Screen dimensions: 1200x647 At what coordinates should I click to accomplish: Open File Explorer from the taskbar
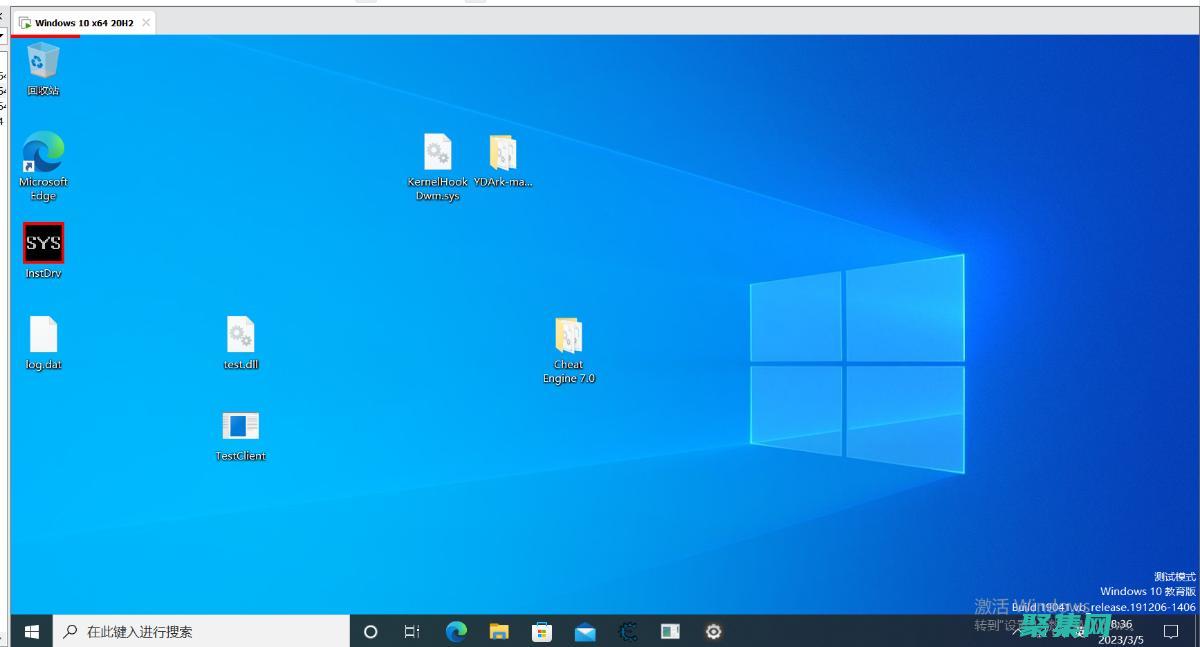click(499, 631)
